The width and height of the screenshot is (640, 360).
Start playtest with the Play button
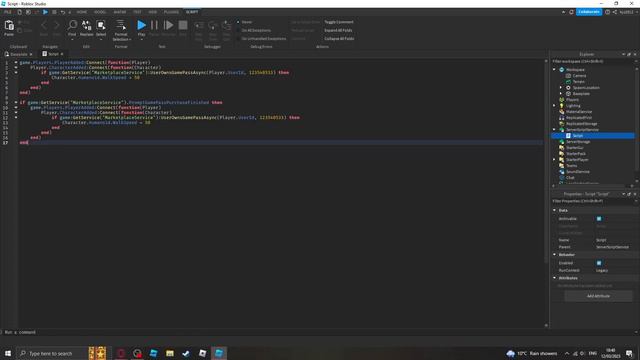141,25
